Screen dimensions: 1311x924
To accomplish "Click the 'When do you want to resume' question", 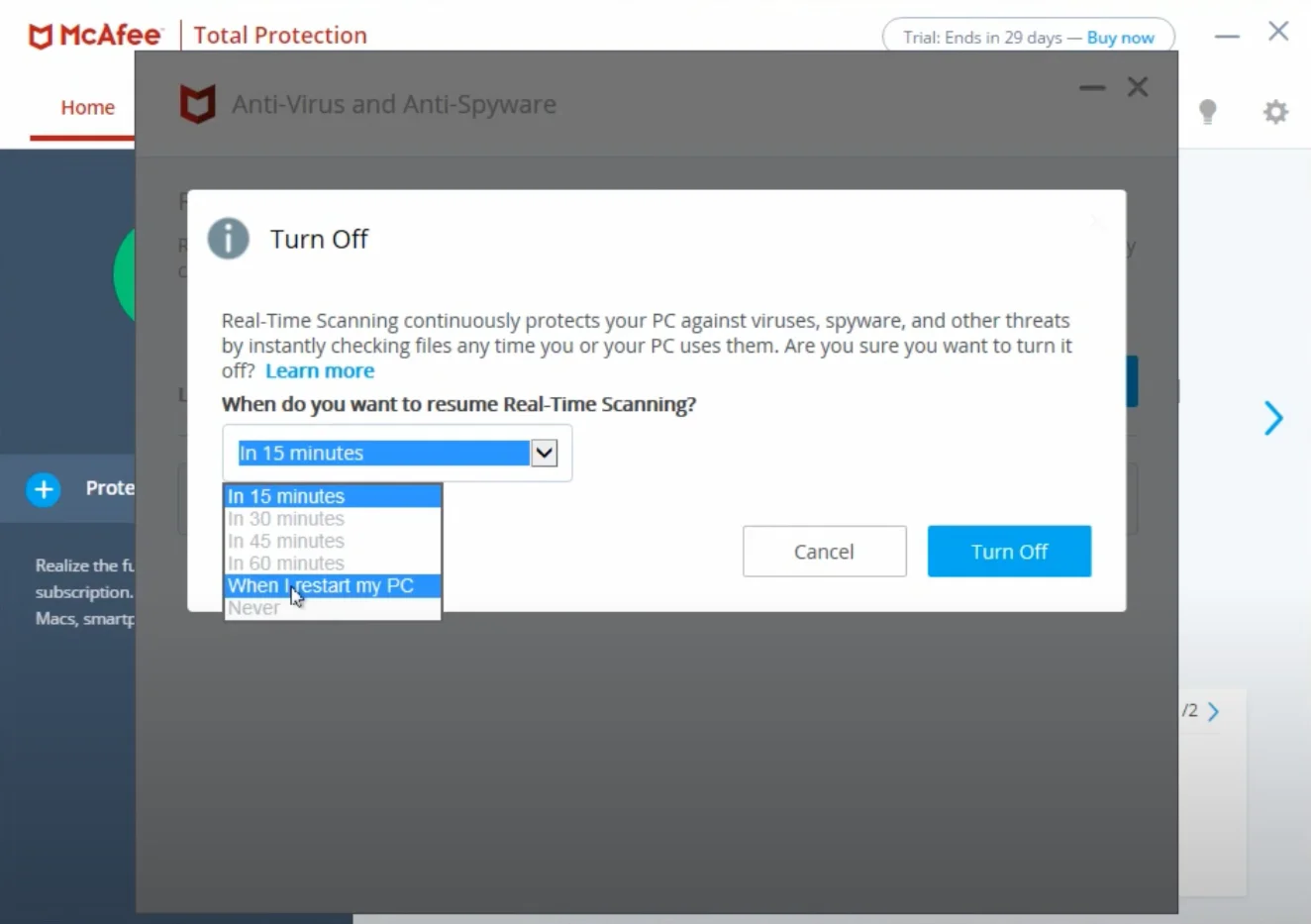I will pos(458,404).
